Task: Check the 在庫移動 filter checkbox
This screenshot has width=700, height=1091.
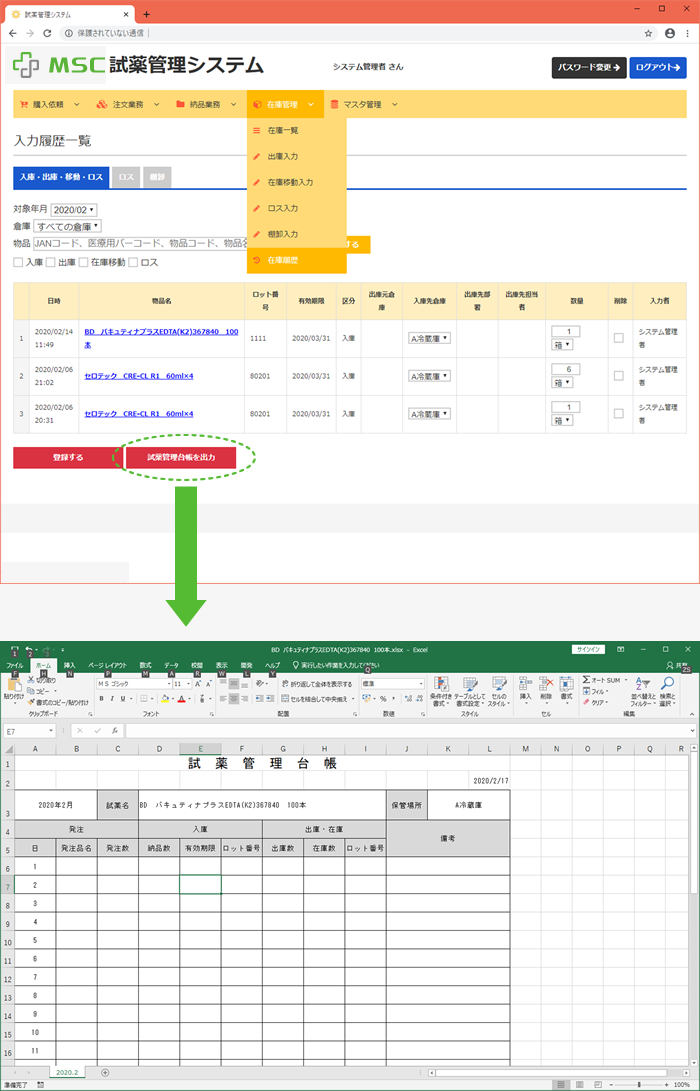Action: 83,262
